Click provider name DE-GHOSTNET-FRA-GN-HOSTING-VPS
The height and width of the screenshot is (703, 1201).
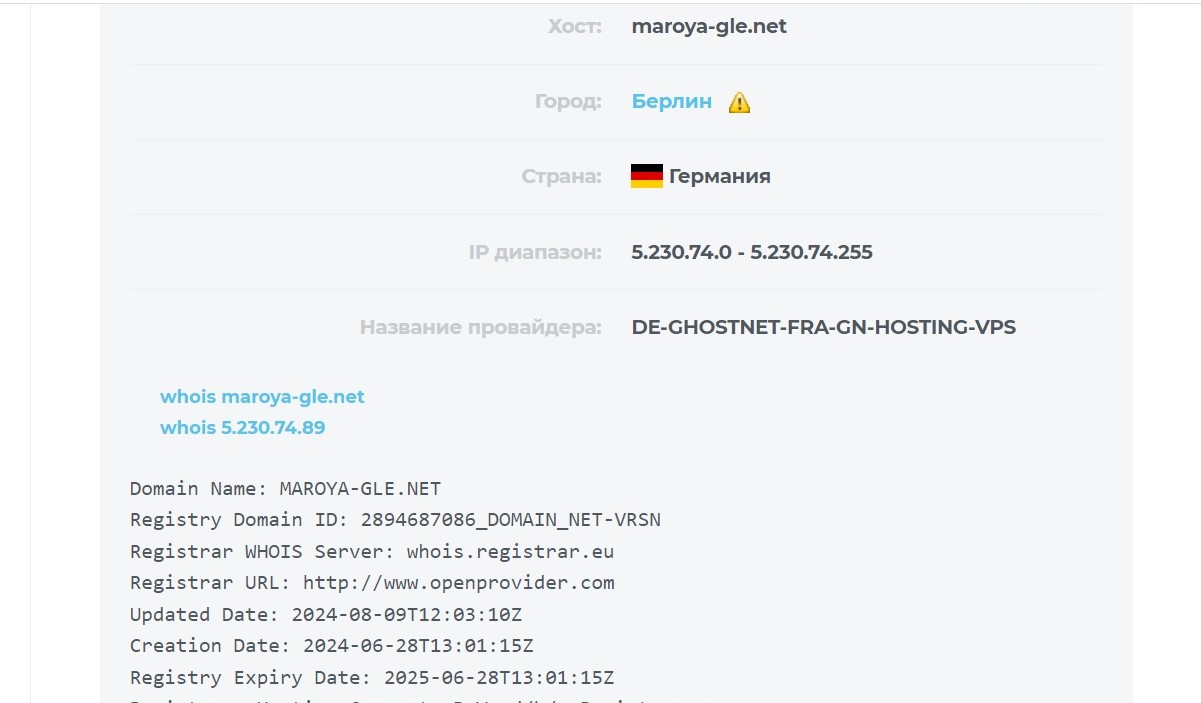823,327
